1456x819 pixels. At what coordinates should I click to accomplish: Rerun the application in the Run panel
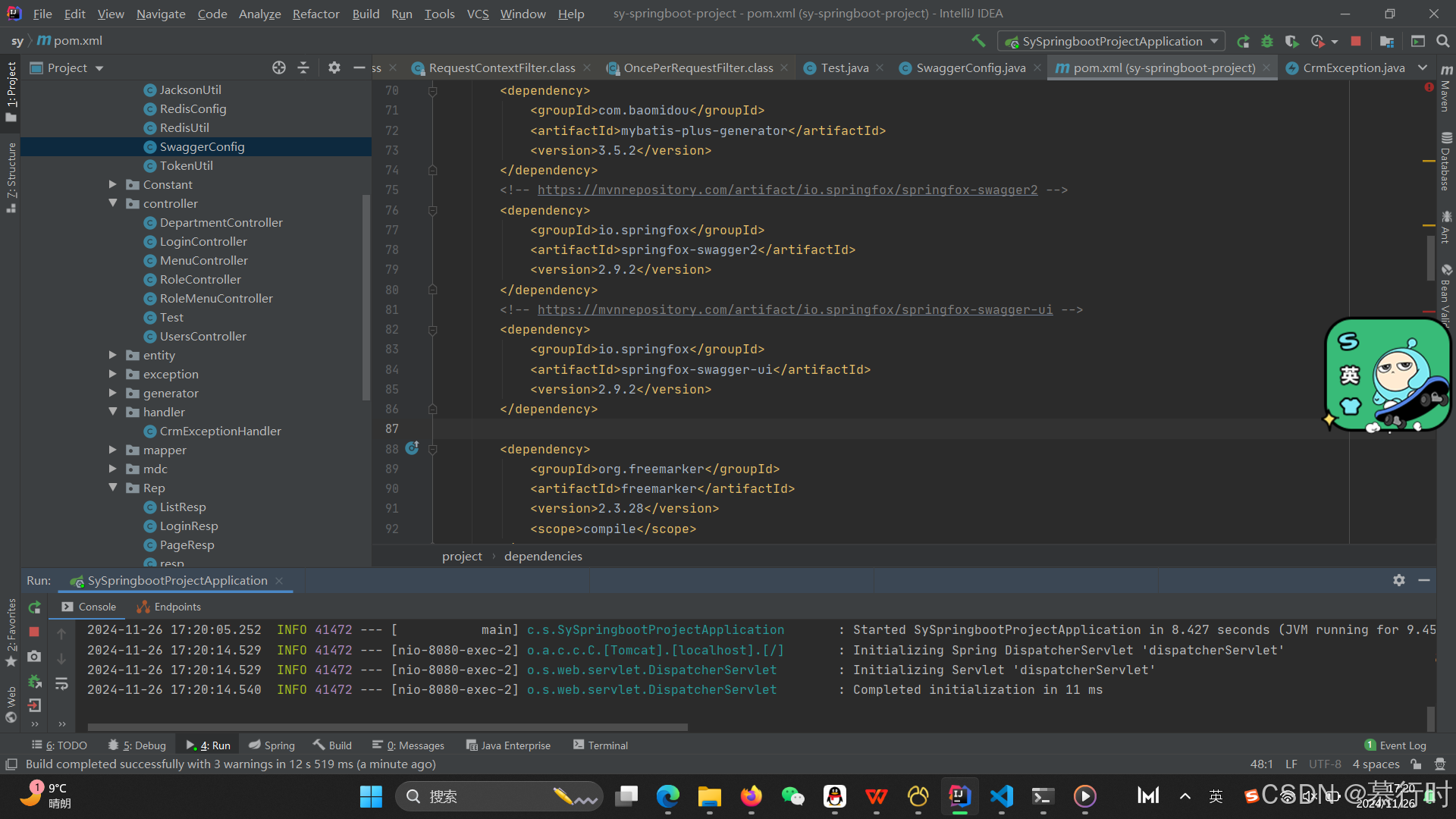coord(34,607)
